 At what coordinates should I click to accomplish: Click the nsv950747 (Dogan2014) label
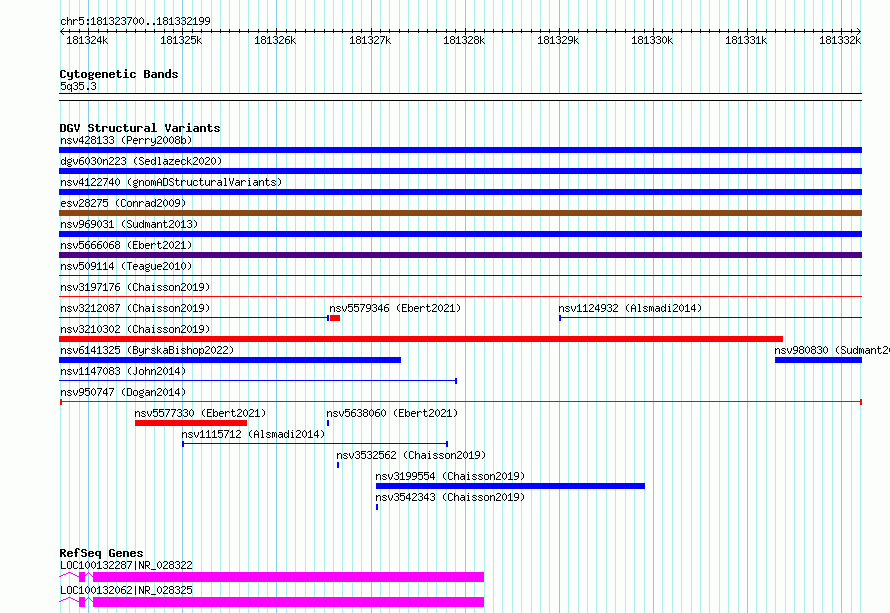(x=123, y=392)
